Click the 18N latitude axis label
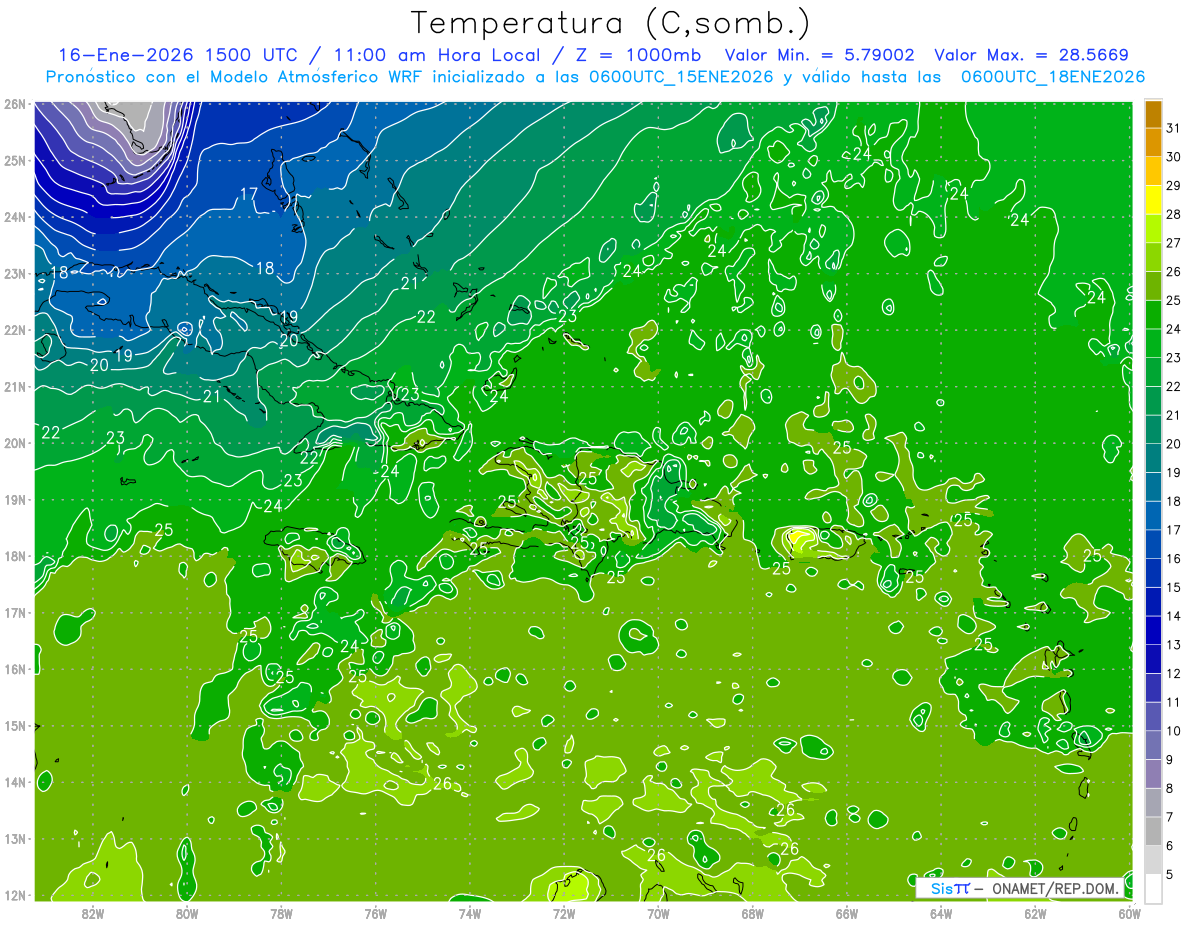 (14, 556)
